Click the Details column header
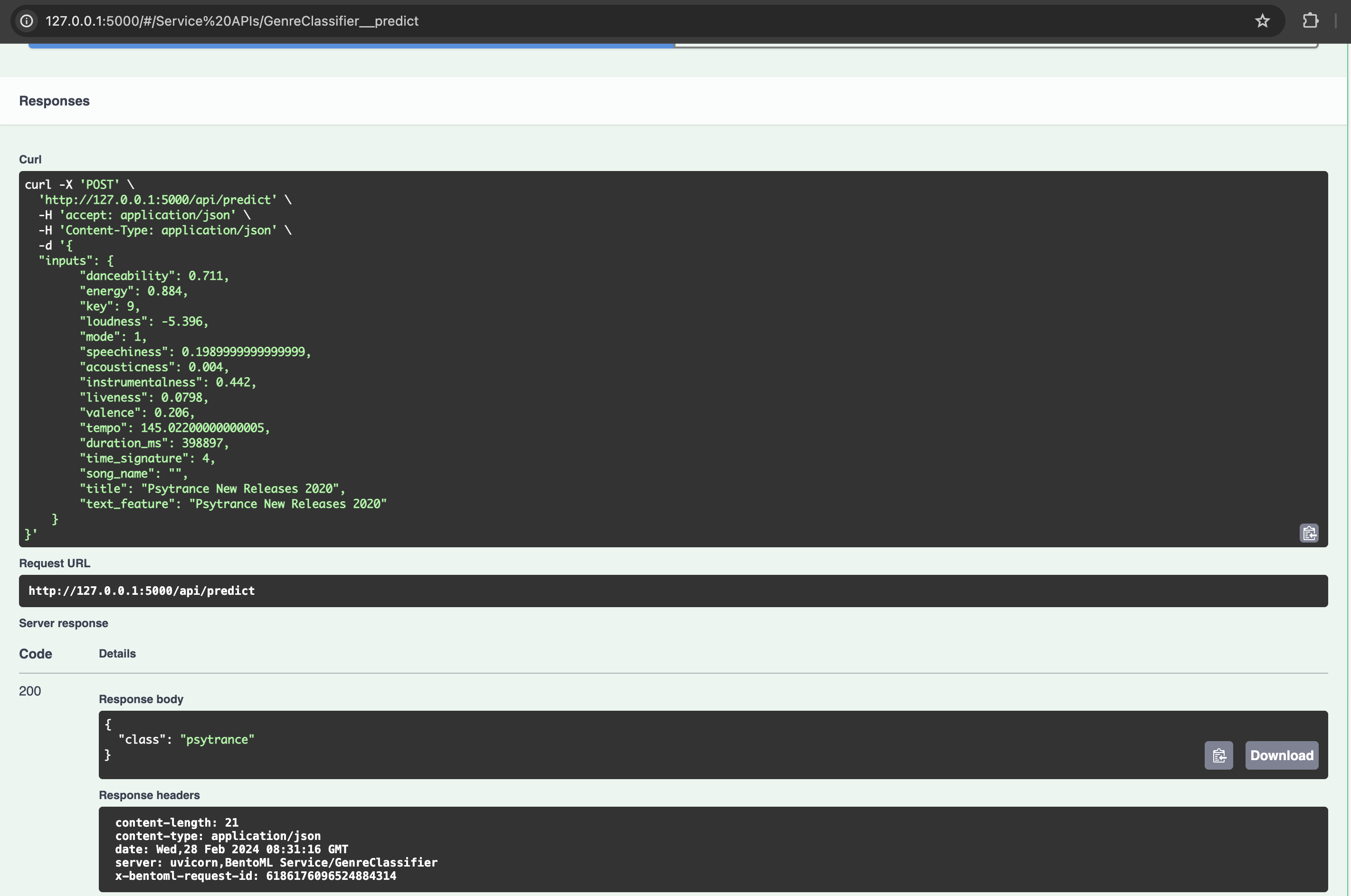This screenshot has width=1351, height=896. (117, 654)
